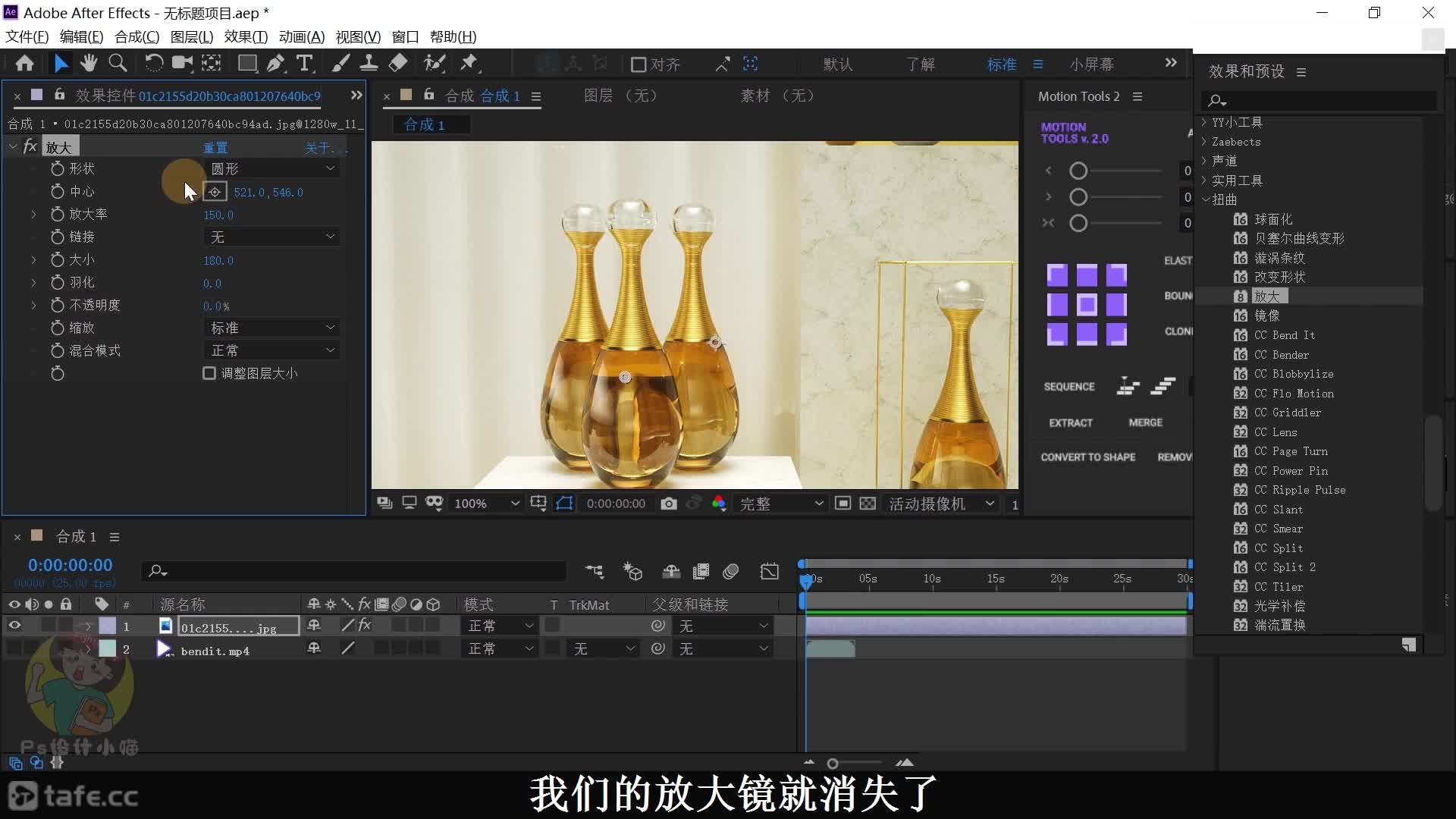Toggle motion blur icon in timeline
The height and width of the screenshot is (819, 1456).
(731, 571)
